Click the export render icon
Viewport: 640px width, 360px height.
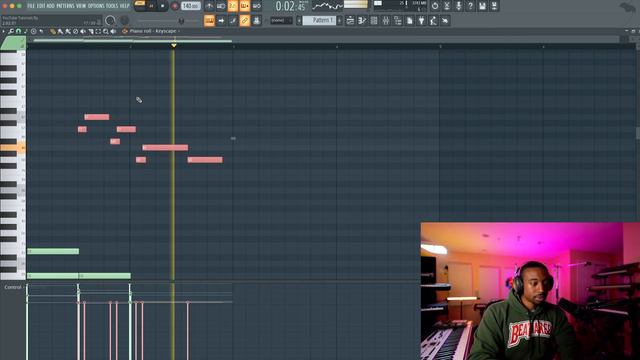click(x=494, y=6)
